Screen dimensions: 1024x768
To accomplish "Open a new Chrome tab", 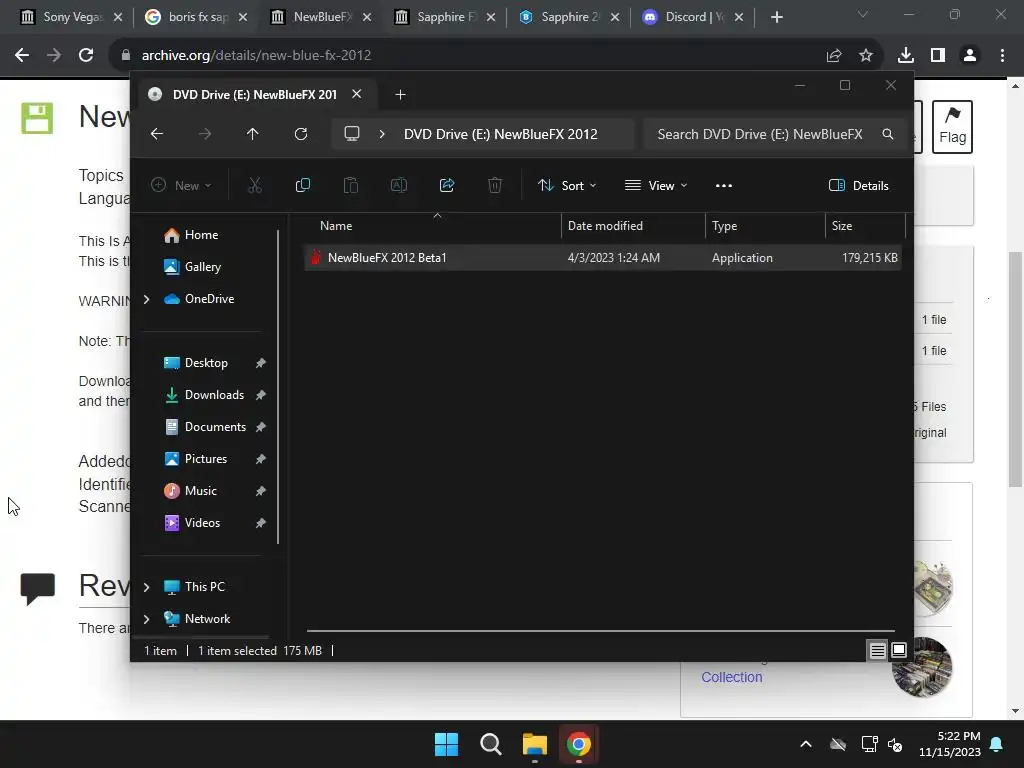I will pyautogui.click(x=776, y=17).
